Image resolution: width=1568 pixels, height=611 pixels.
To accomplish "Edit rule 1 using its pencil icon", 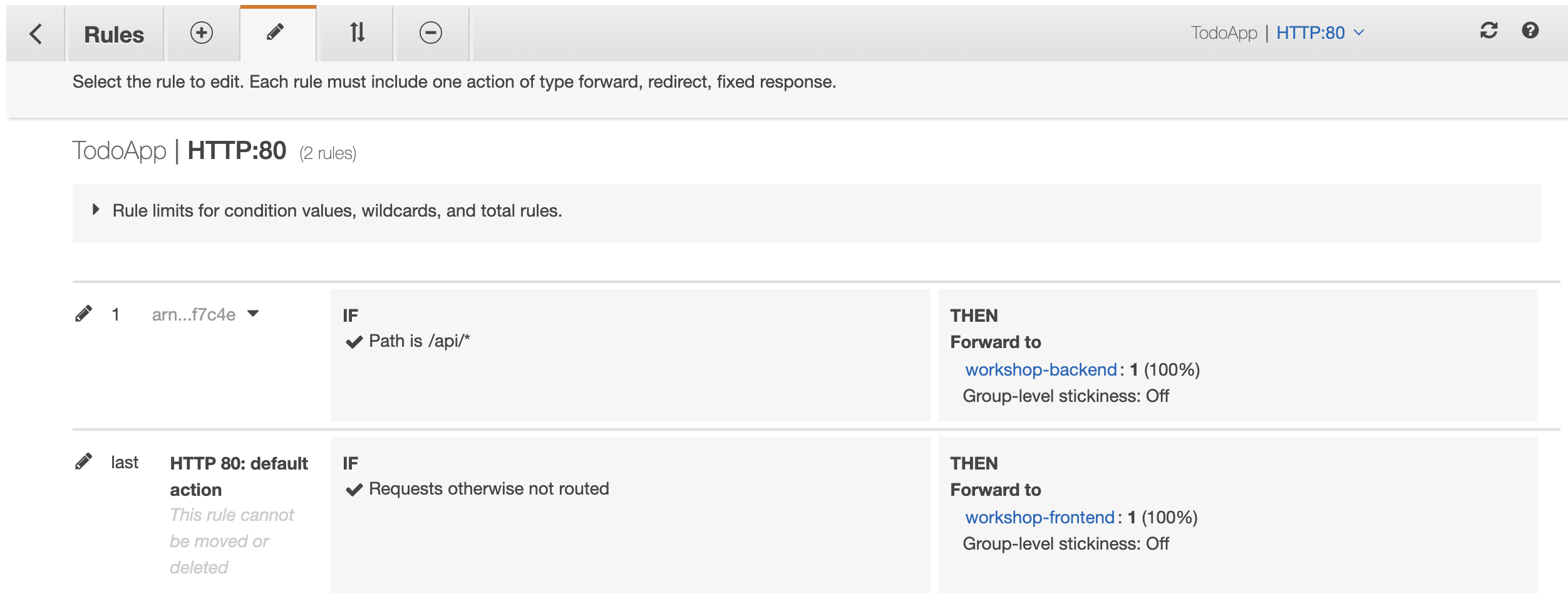I will 83,314.
